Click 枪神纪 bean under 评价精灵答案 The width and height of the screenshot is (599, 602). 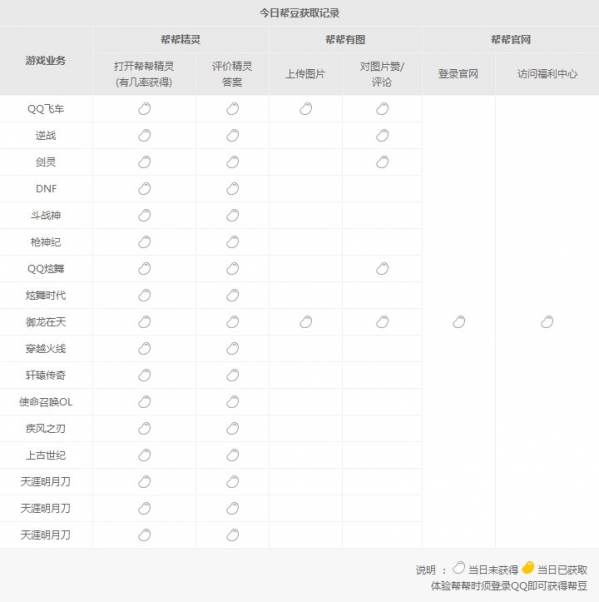pos(232,242)
